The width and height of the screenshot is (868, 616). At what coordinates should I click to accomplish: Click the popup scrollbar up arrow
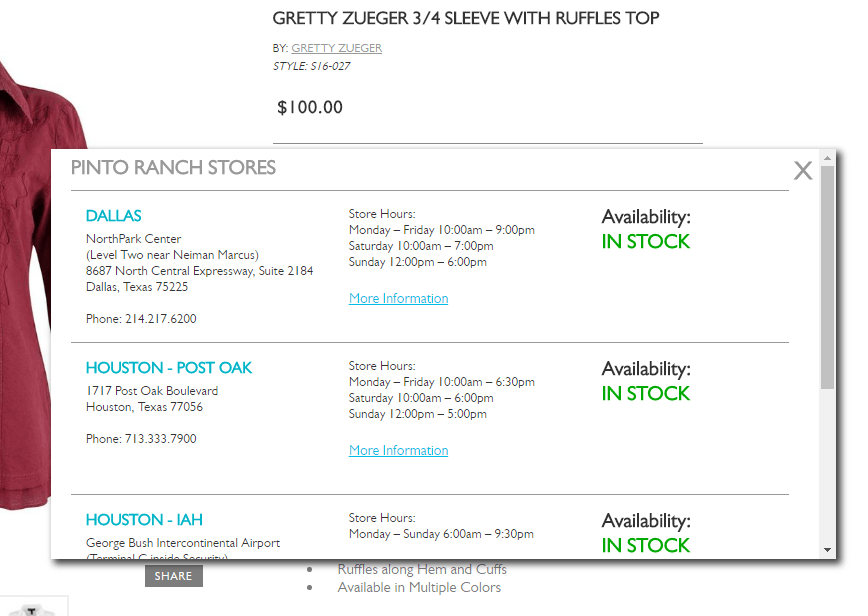point(828,158)
